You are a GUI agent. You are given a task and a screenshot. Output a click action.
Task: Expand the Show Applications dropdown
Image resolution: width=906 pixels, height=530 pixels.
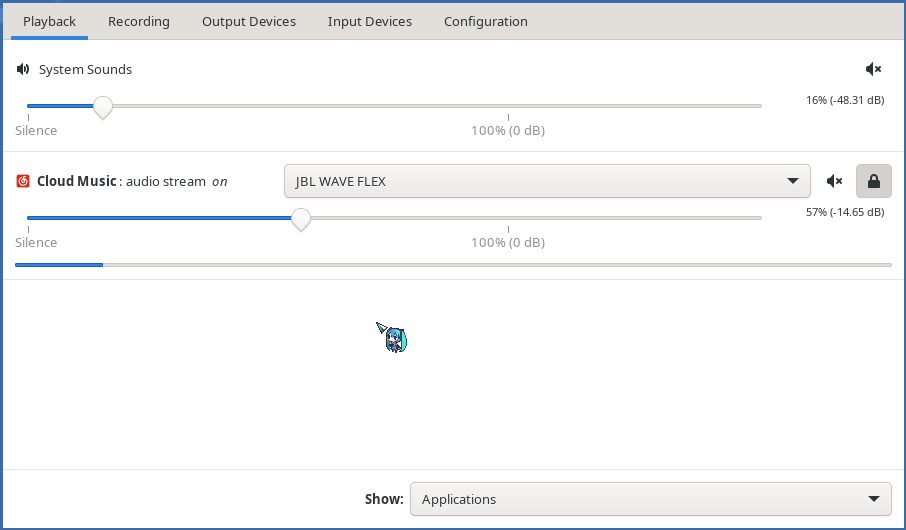click(x=650, y=499)
